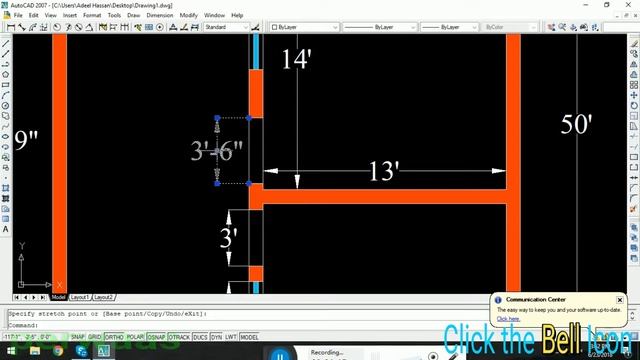Open the Format menu

point(92,15)
